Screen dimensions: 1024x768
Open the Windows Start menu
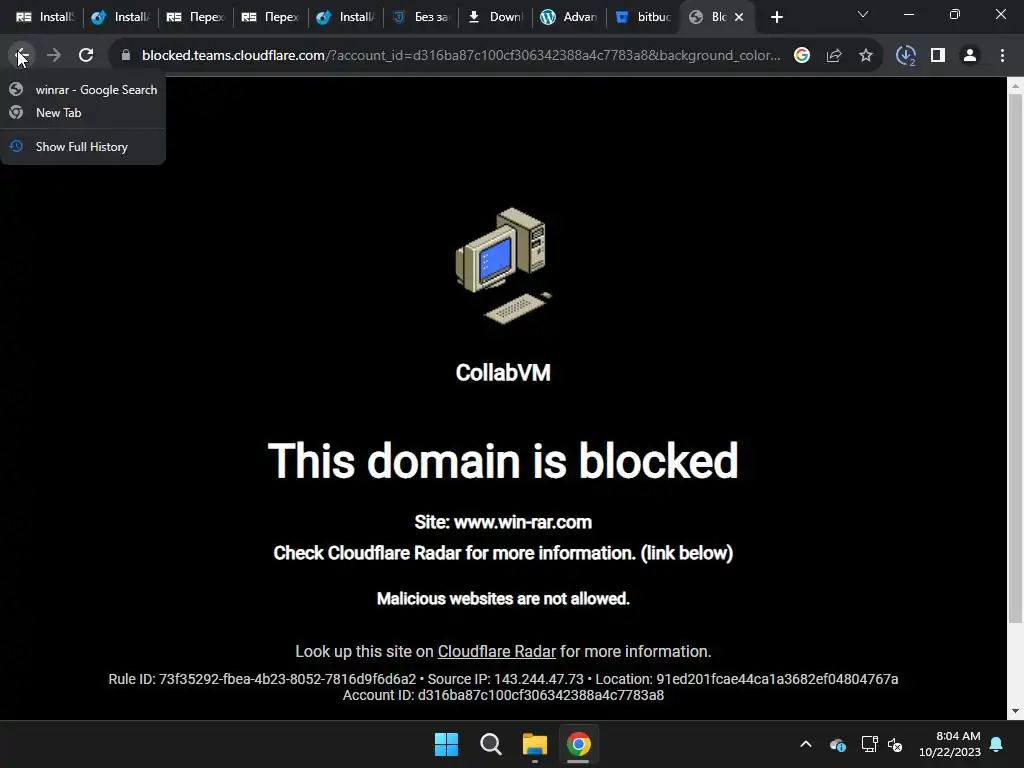pos(446,744)
